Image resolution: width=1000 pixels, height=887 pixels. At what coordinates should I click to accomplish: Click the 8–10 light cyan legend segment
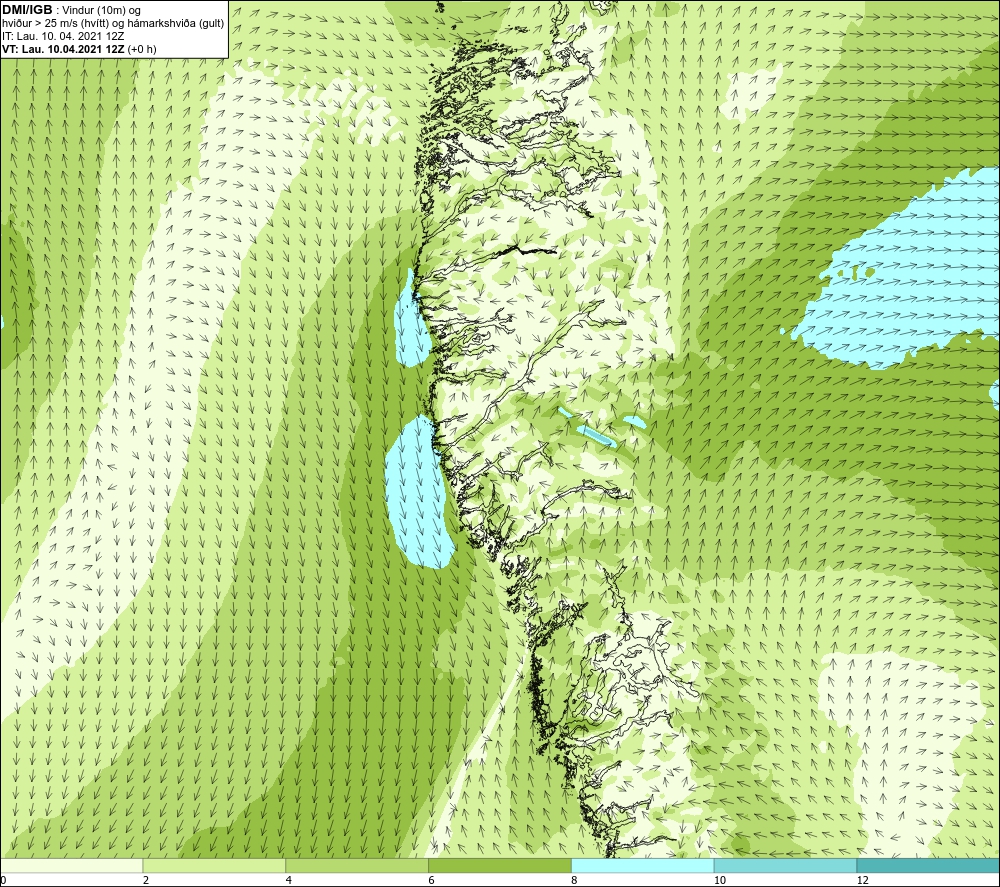click(x=643, y=865)
